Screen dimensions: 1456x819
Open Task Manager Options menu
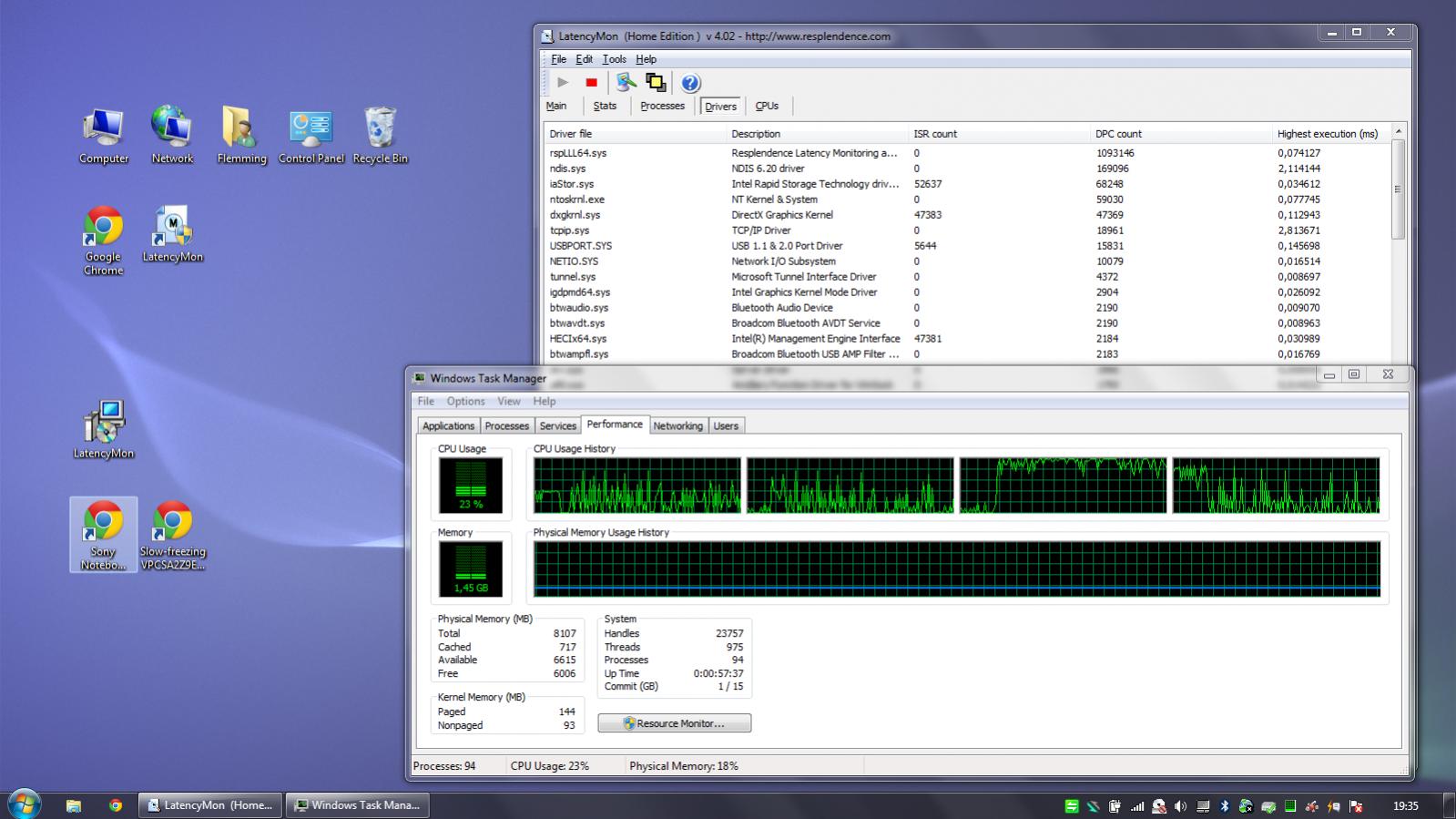[465, 401]
